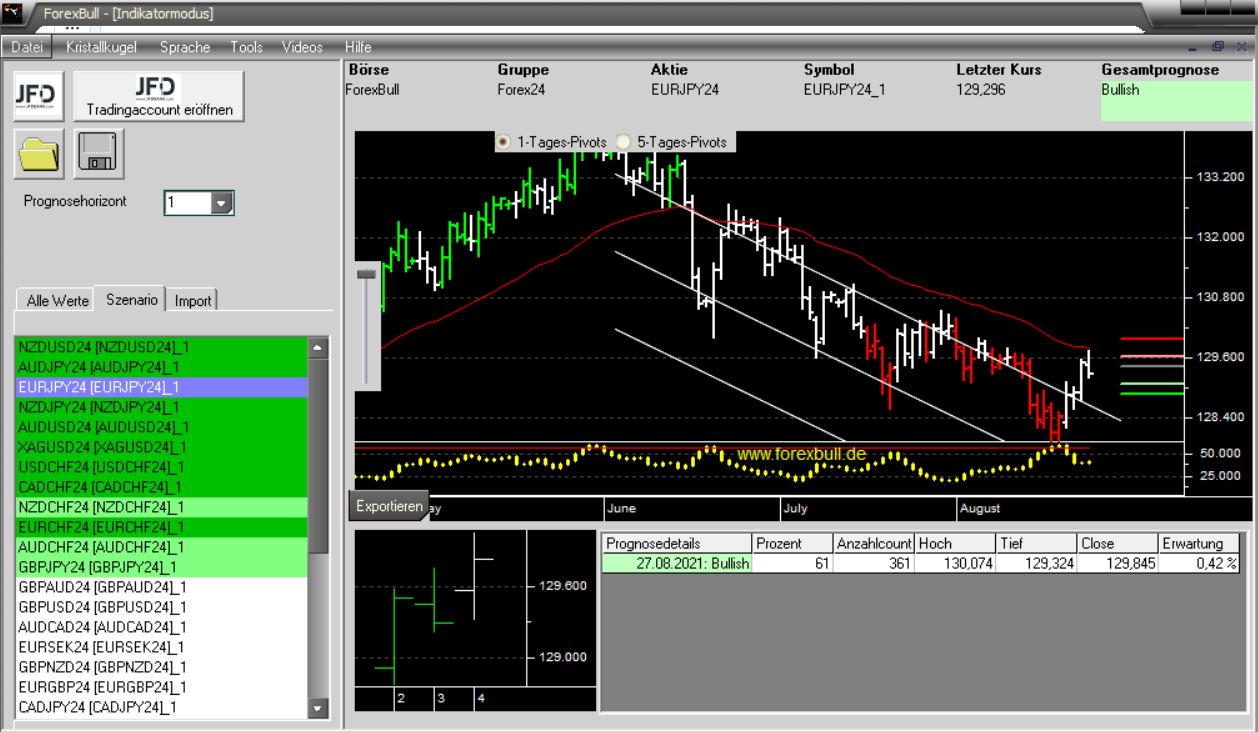Select XAGUSD24 [XAGUSD24]_1 in the list
This screenshot has height=732, width=1258.
point(161,447)
